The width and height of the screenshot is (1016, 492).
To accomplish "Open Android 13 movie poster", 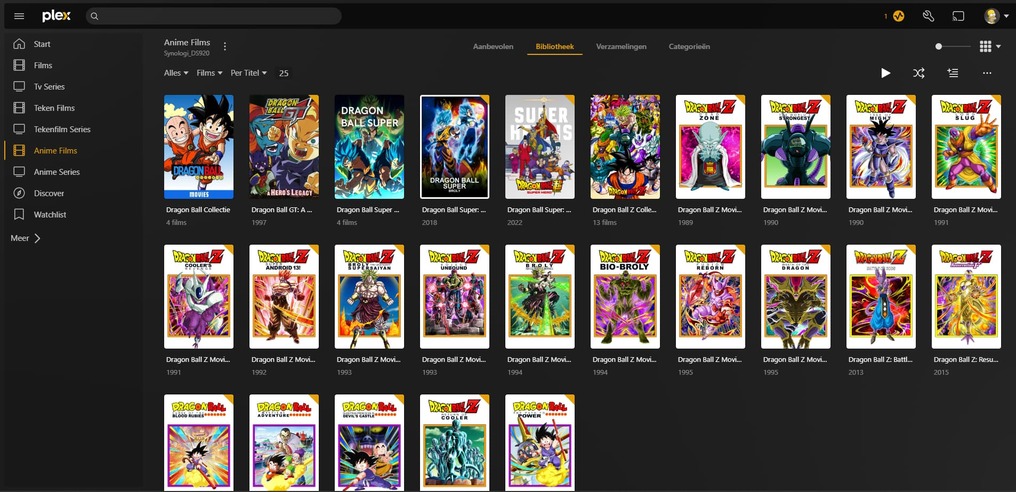I will 284,297.
